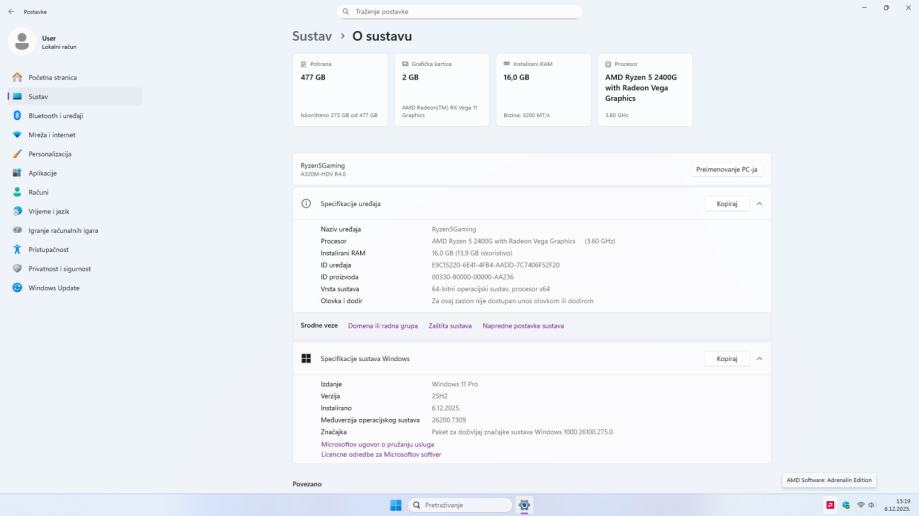Go to Aplikacije in sidebar
This screenshot has height=516, width=919.
click(75, 173)
